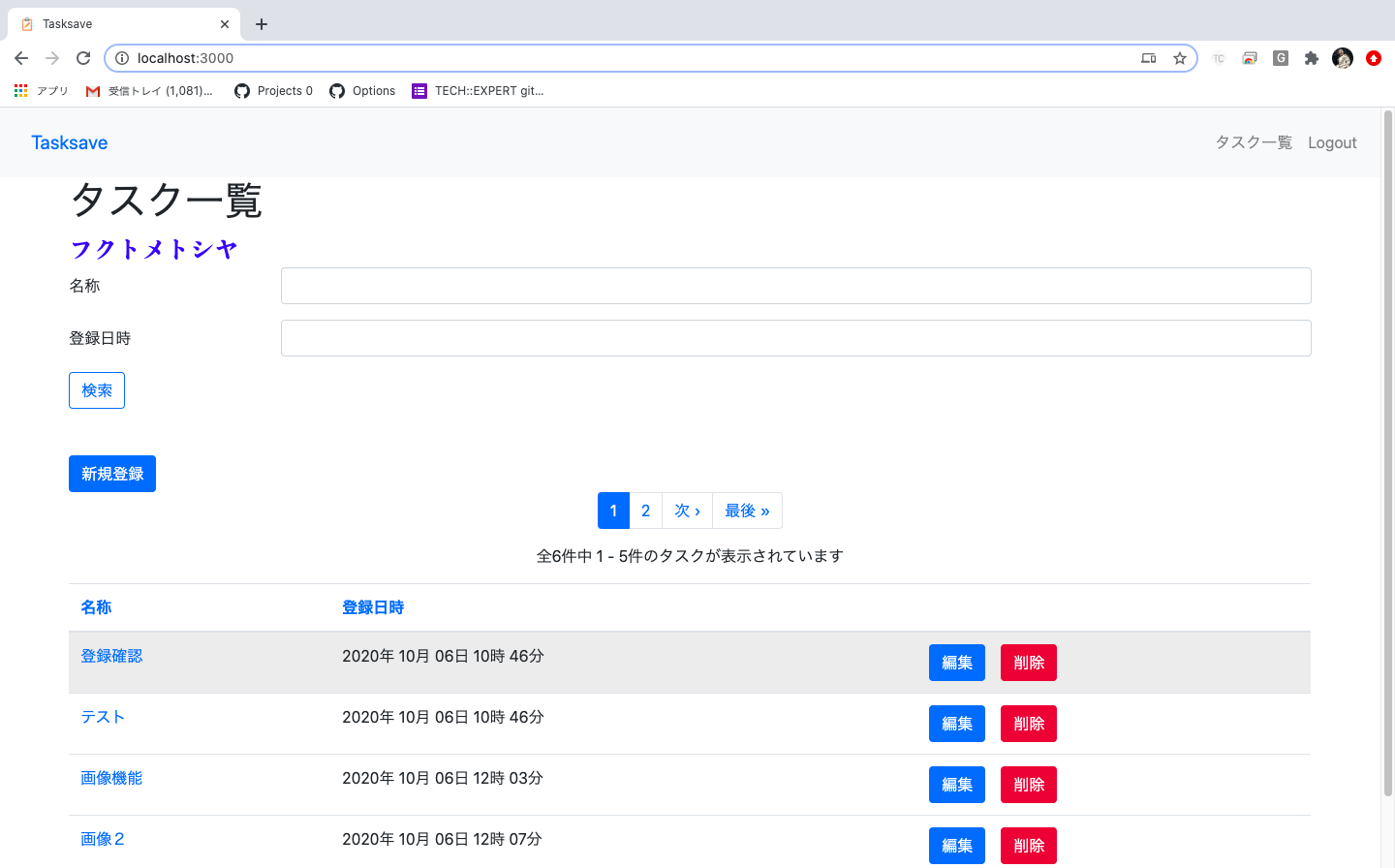Open the Projects 0 GitHub bookmark
Viewport: 1395px width, 868px height.
tap(274, 91)
